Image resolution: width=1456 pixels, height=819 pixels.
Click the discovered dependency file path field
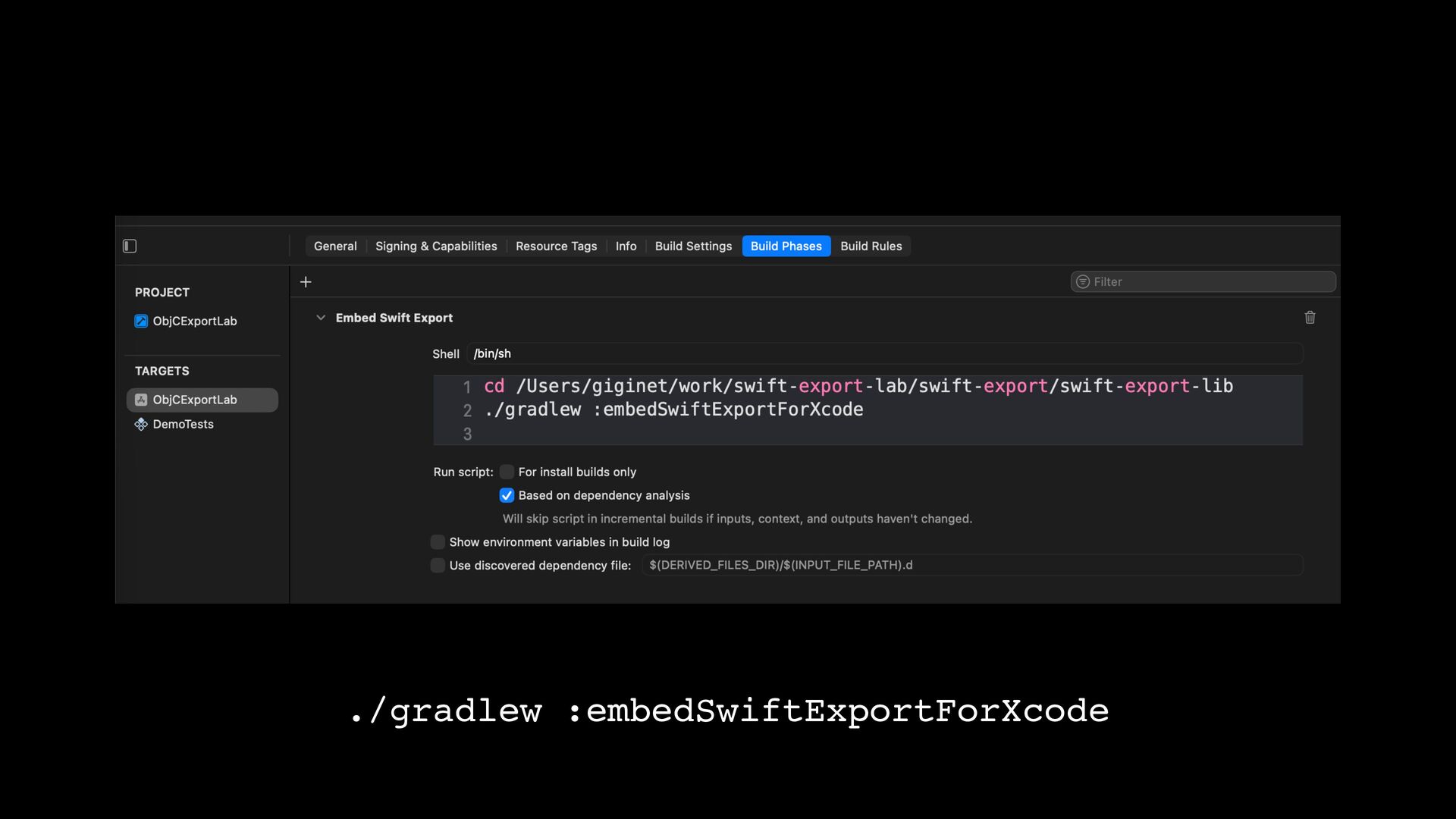pos(971,566)
